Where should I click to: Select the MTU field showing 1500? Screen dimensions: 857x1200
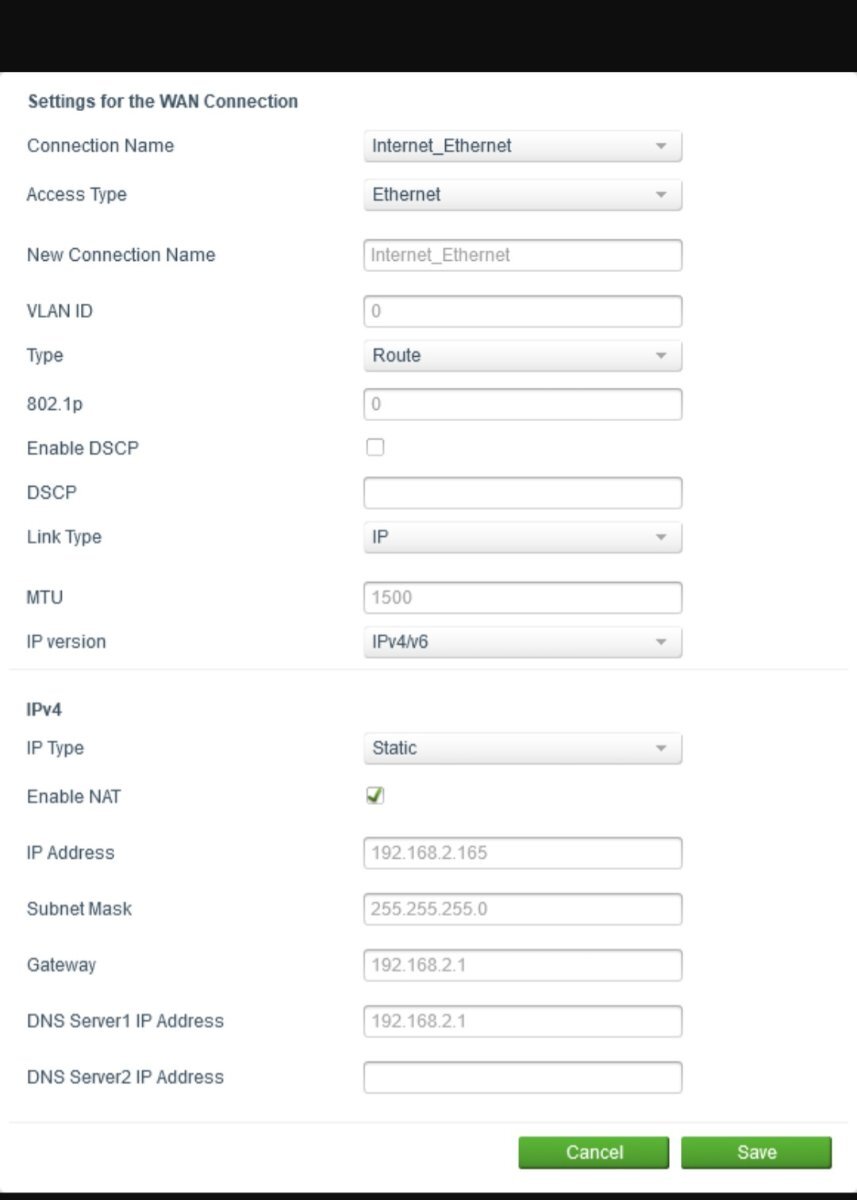pyautogui.click(x=522, y=598)
